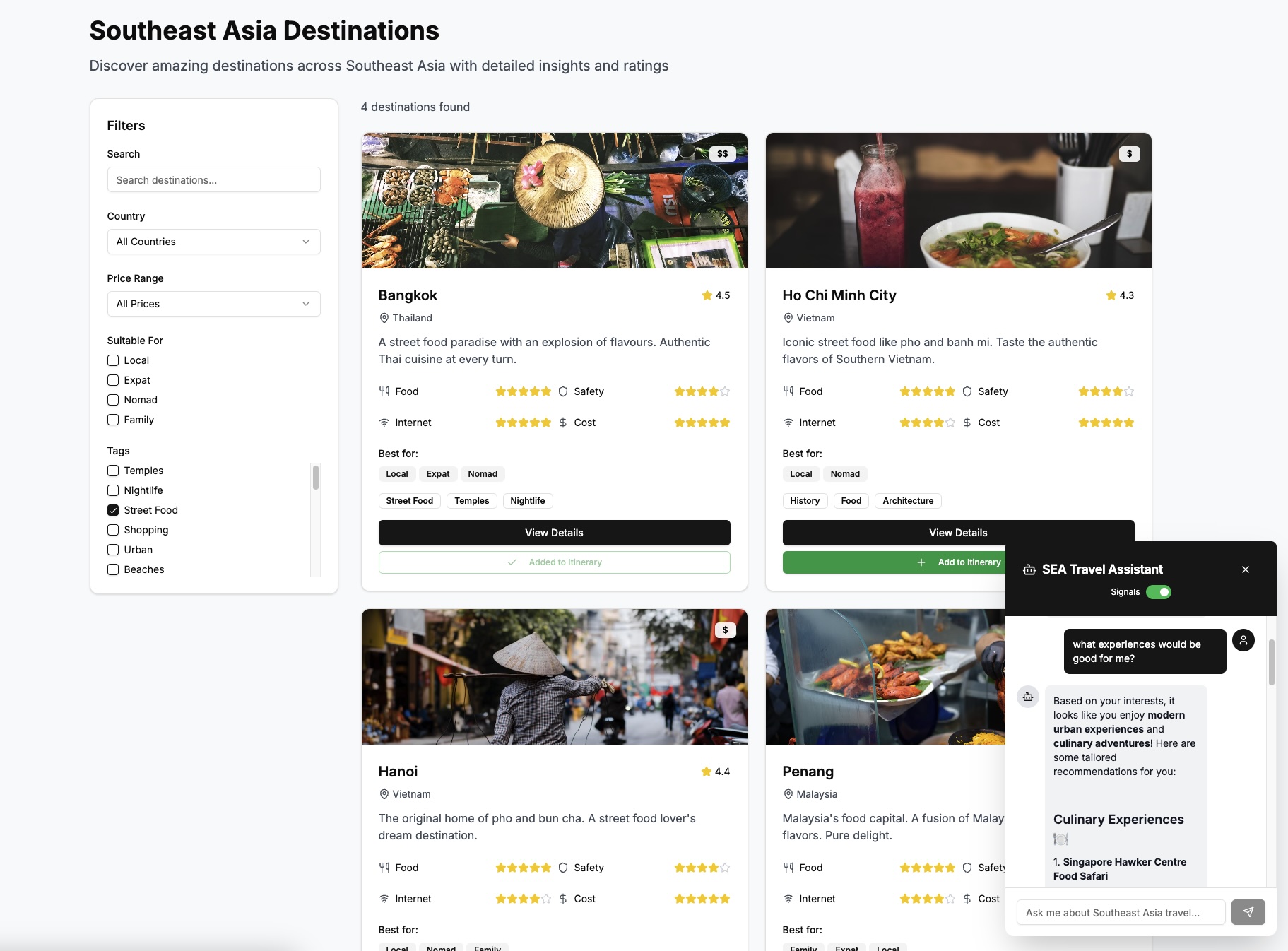Open the All Prices dropdown
This screenshot has width=1288, height=951.
[x=213, y=303]
